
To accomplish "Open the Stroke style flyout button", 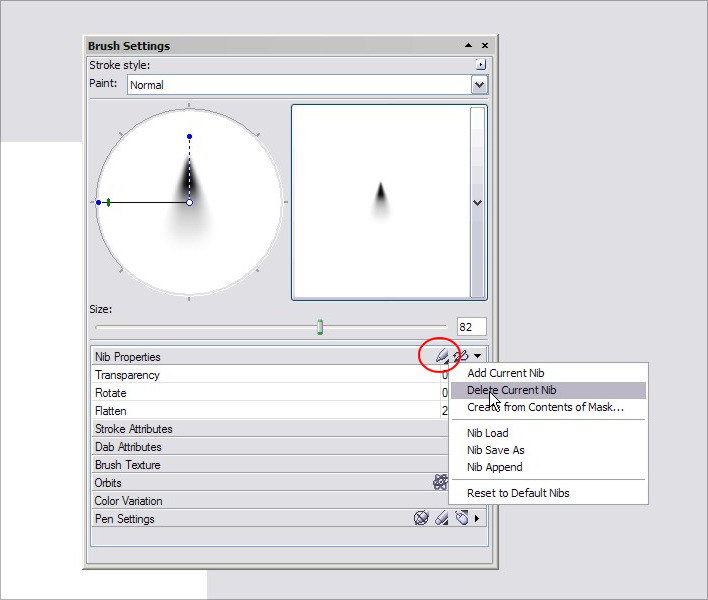I will pyautogui.click(x=481, y=65).
